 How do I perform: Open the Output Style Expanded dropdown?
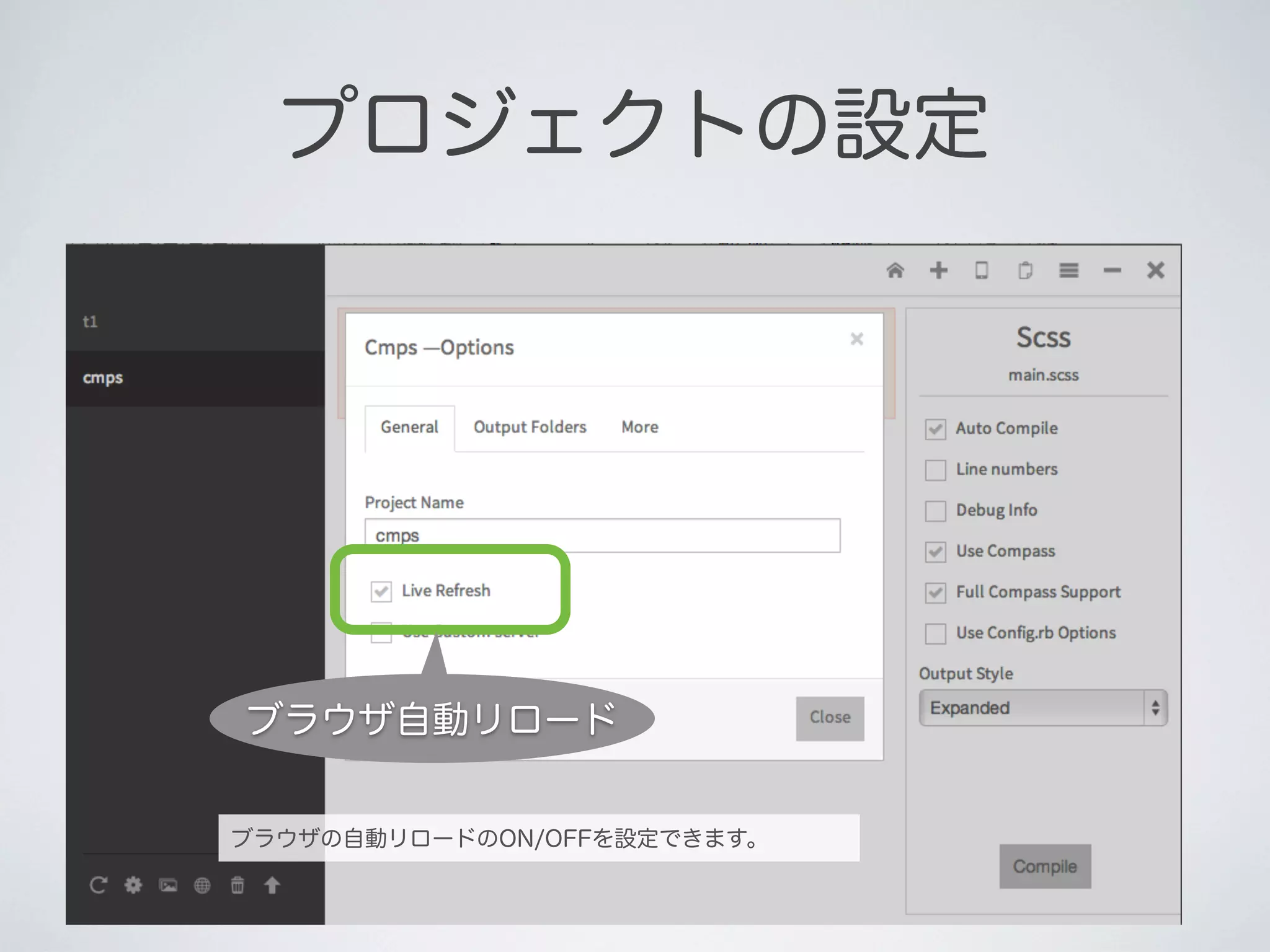[1043, 708]
